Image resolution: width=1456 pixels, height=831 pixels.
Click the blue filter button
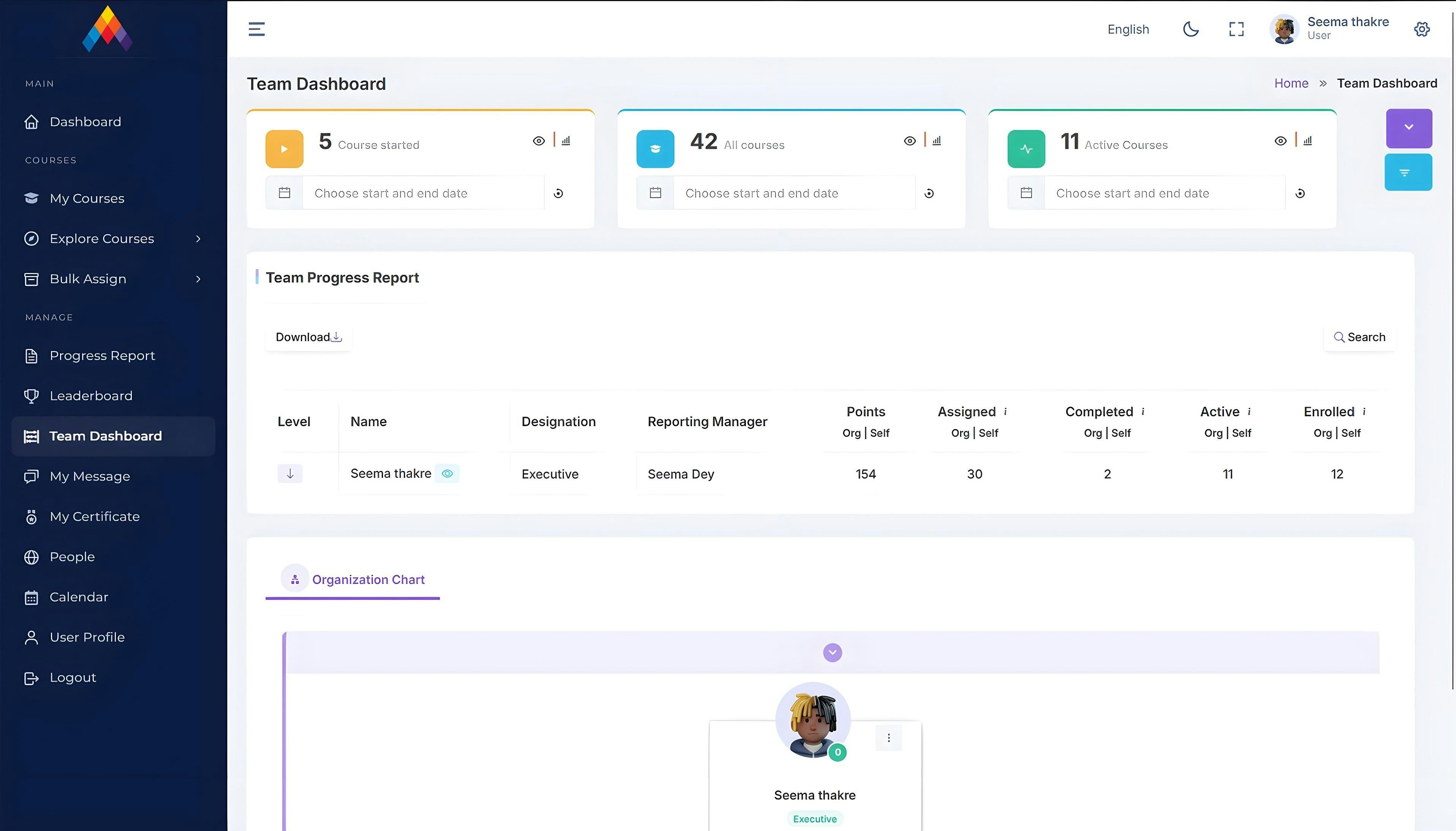click(1407, 172)
